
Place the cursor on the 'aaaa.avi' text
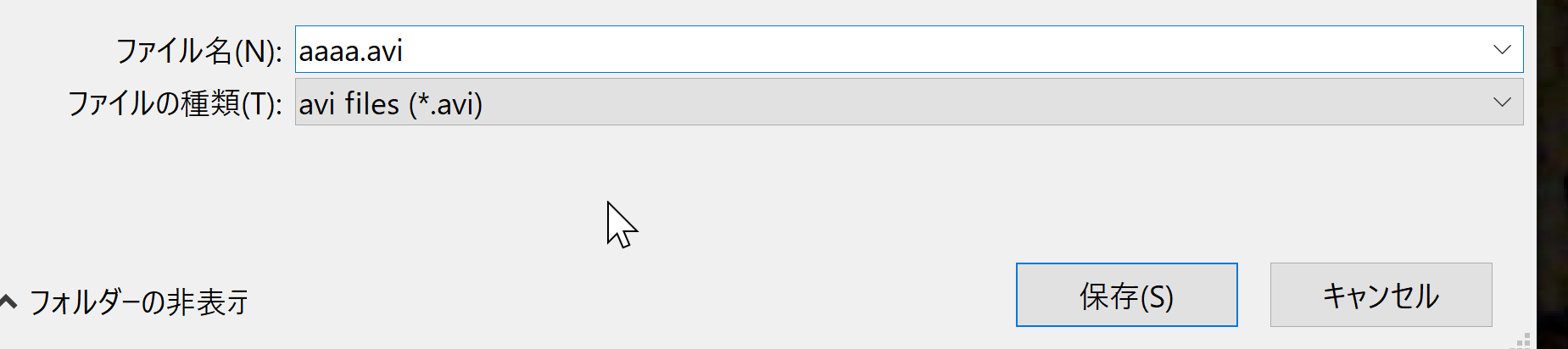point(350,52)
